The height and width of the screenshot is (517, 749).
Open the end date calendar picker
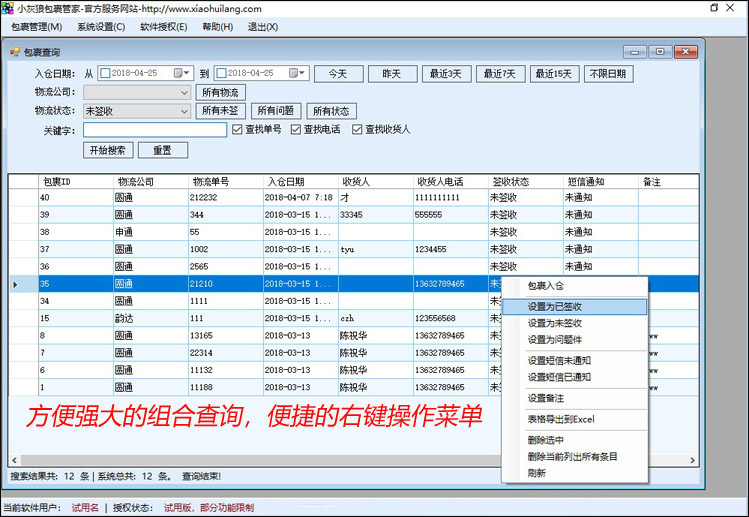click(x=299, y=73)
